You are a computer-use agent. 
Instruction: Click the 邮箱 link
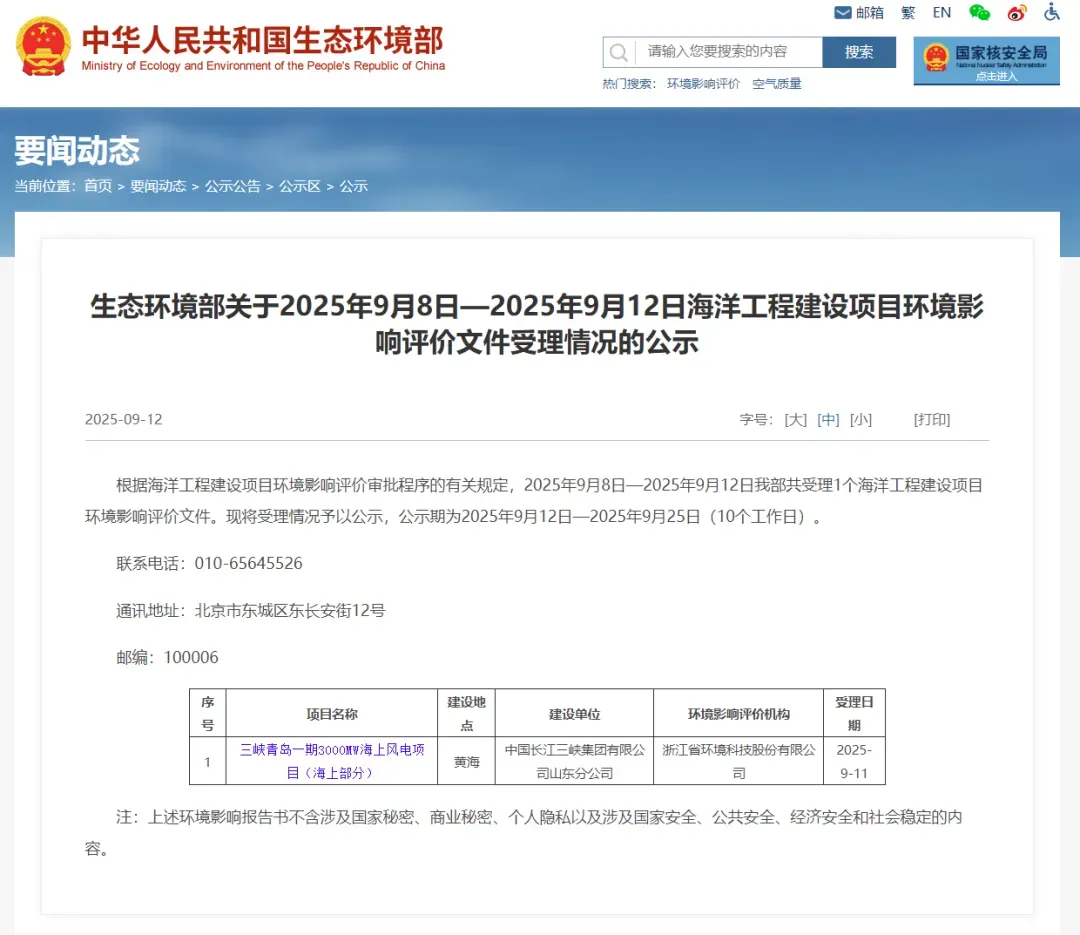pyautogui.click(x=869, y=12)
